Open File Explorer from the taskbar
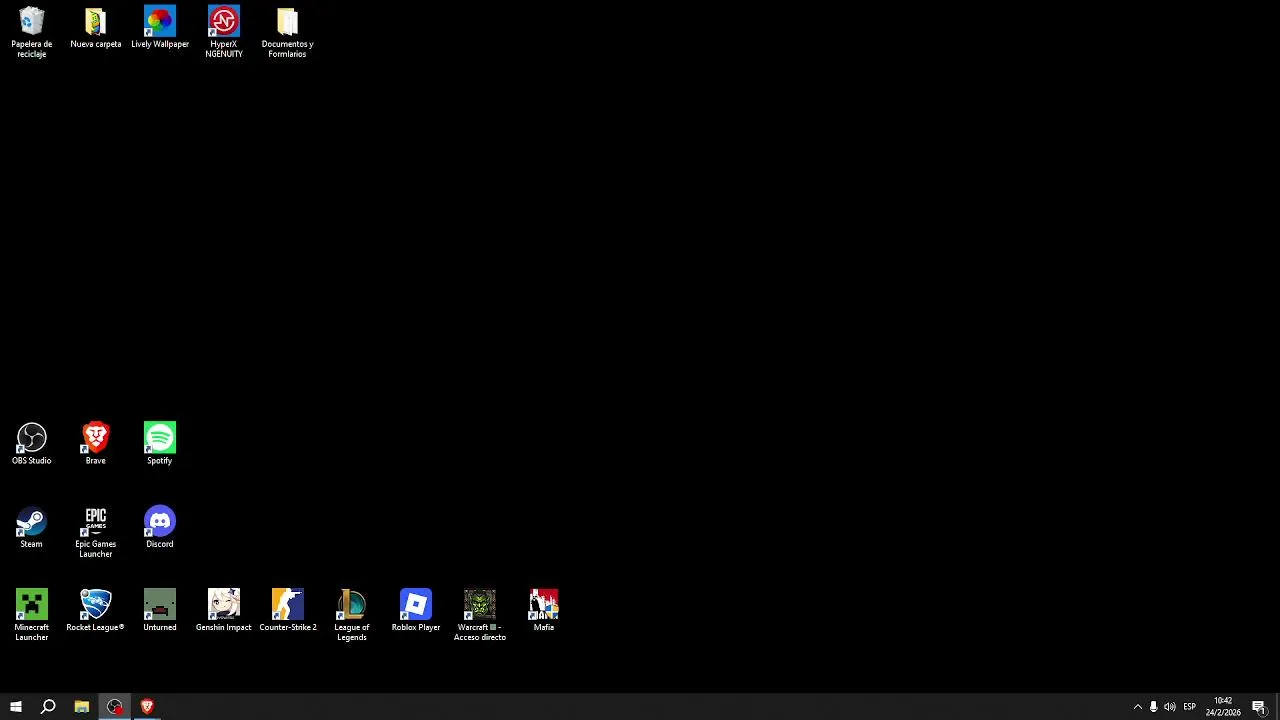 (x=82, y=707)
